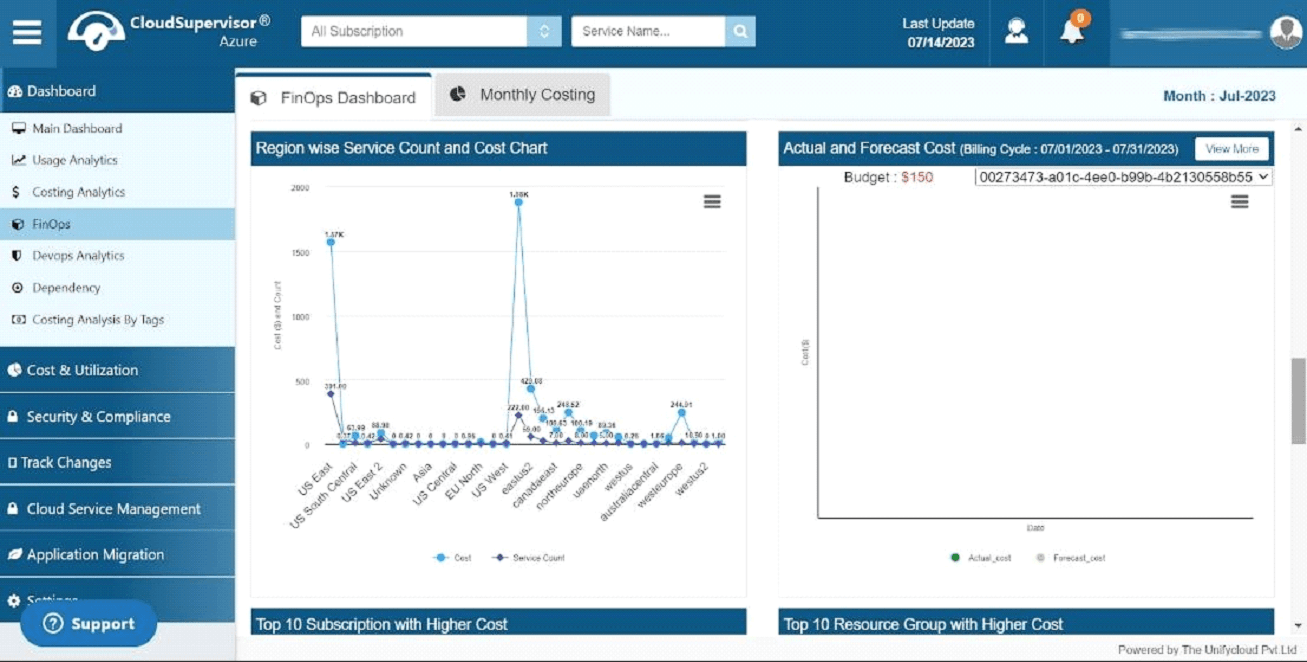Click the support agent headset icon
The height and width of the screenshot is (662, 1307).
click(x=1017, y=31)
